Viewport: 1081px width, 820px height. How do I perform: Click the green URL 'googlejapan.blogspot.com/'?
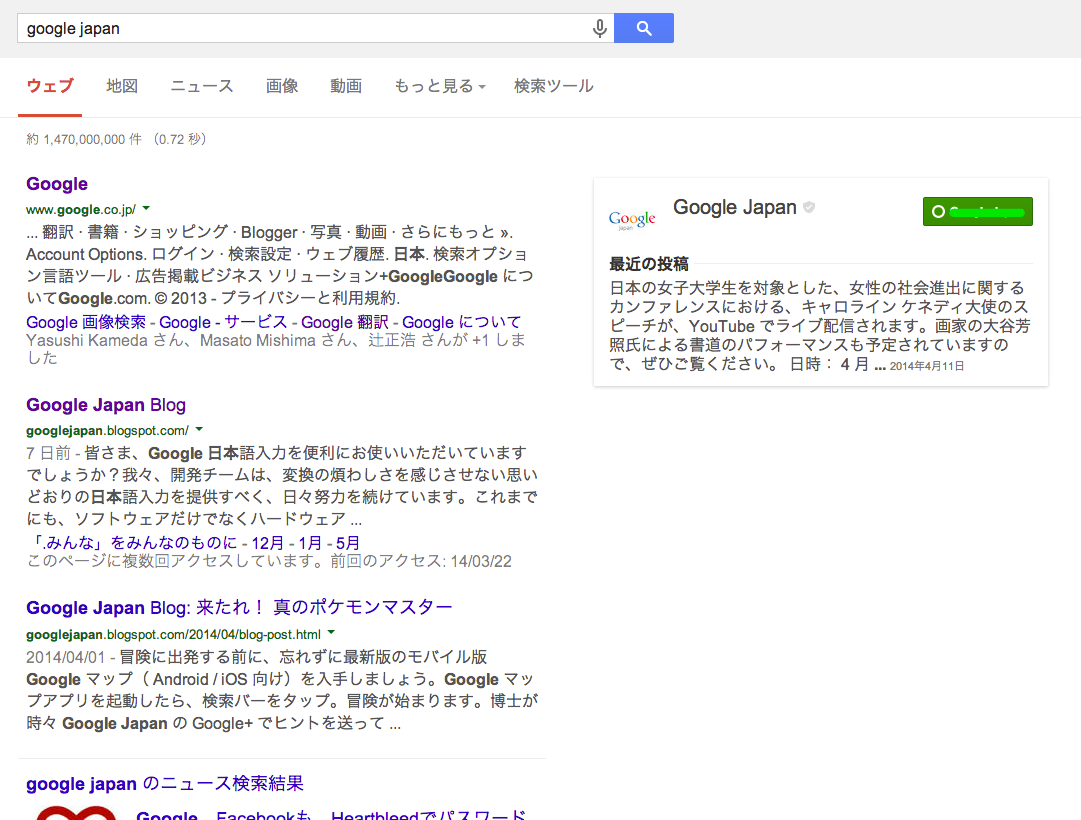pos(108,431)
